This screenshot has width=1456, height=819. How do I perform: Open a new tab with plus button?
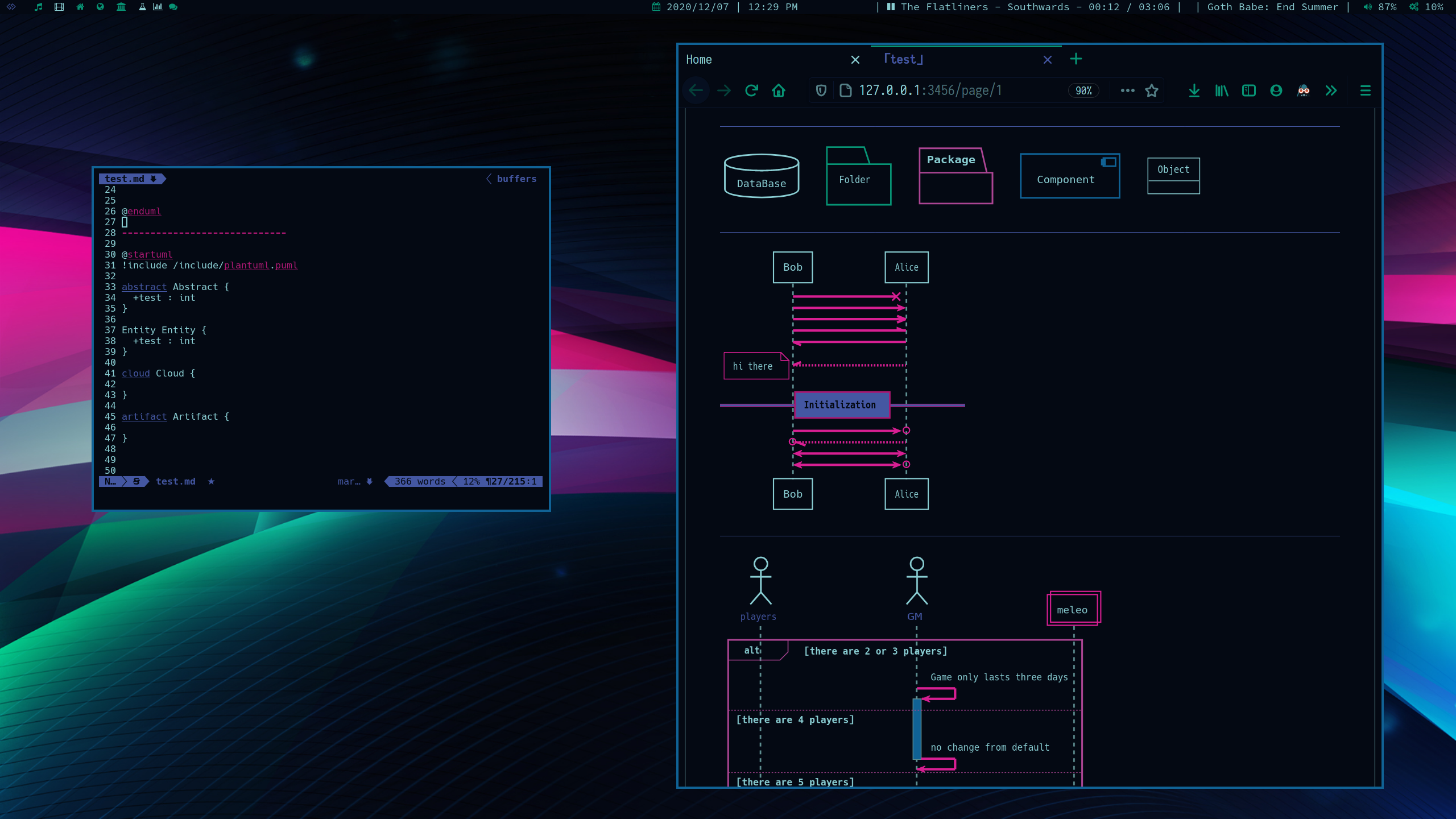(x=1076, y=59)
